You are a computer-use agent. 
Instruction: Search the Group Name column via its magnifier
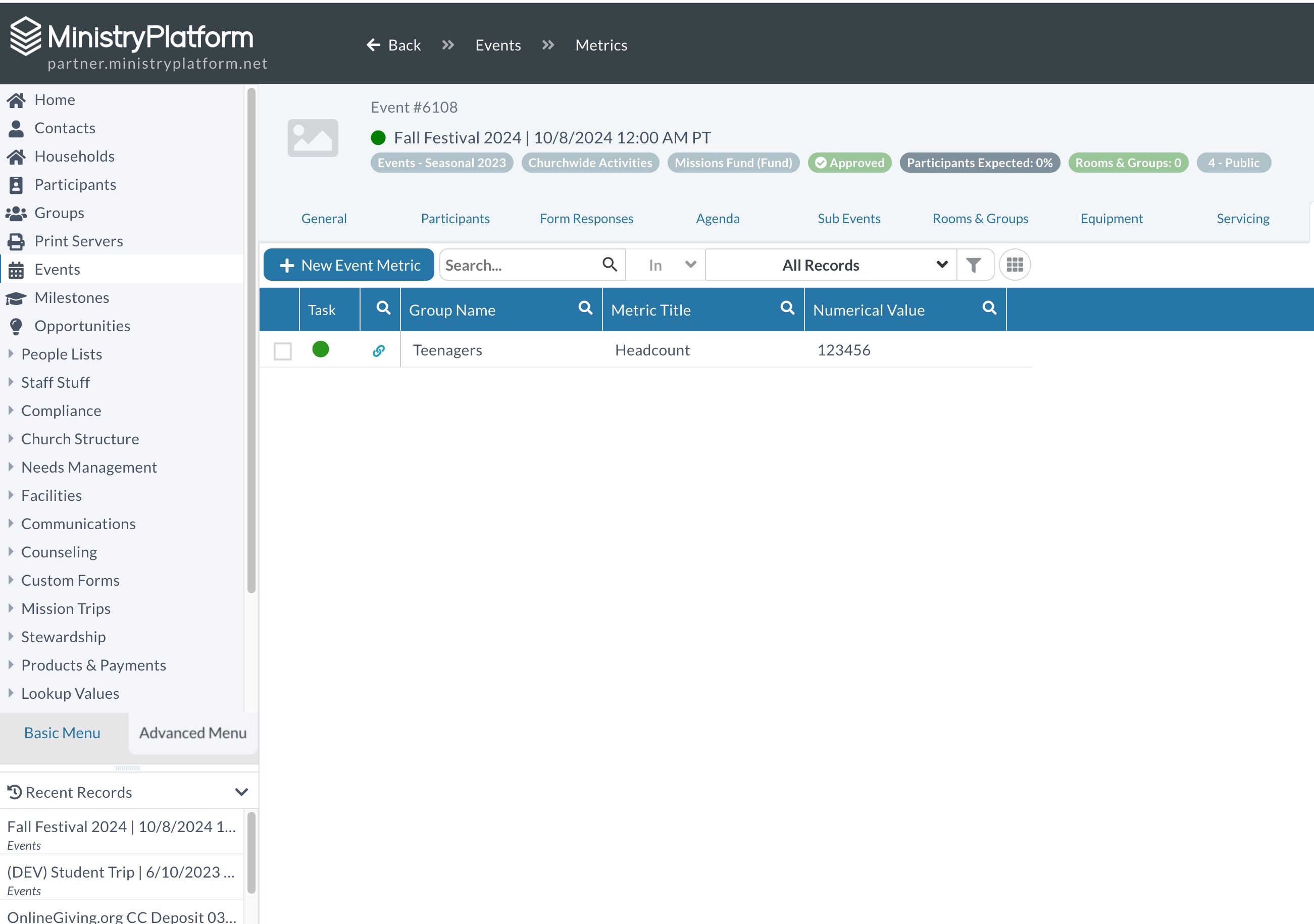pos(585,309)
